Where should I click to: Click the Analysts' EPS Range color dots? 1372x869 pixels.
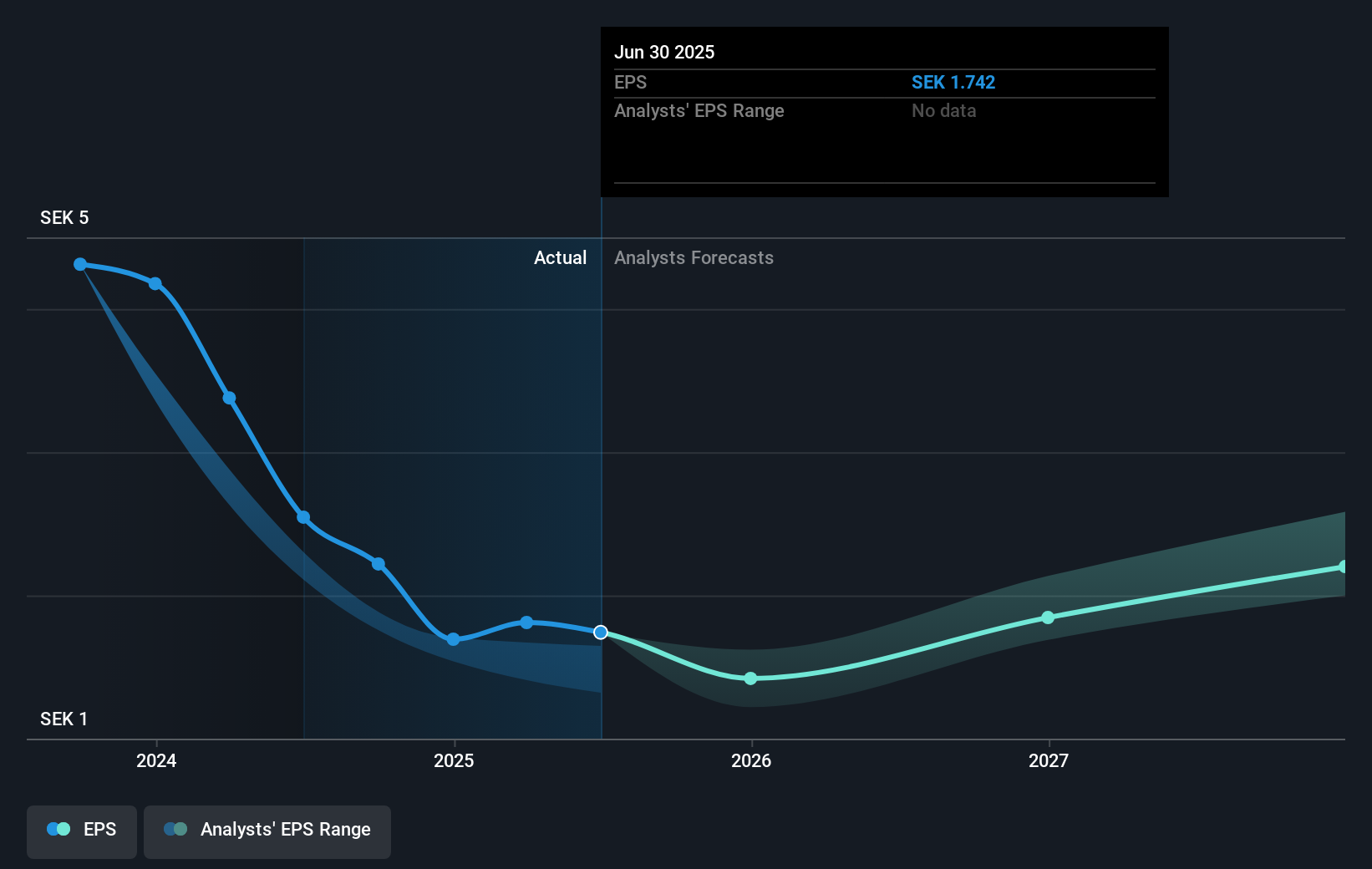[x=175, y=828]
